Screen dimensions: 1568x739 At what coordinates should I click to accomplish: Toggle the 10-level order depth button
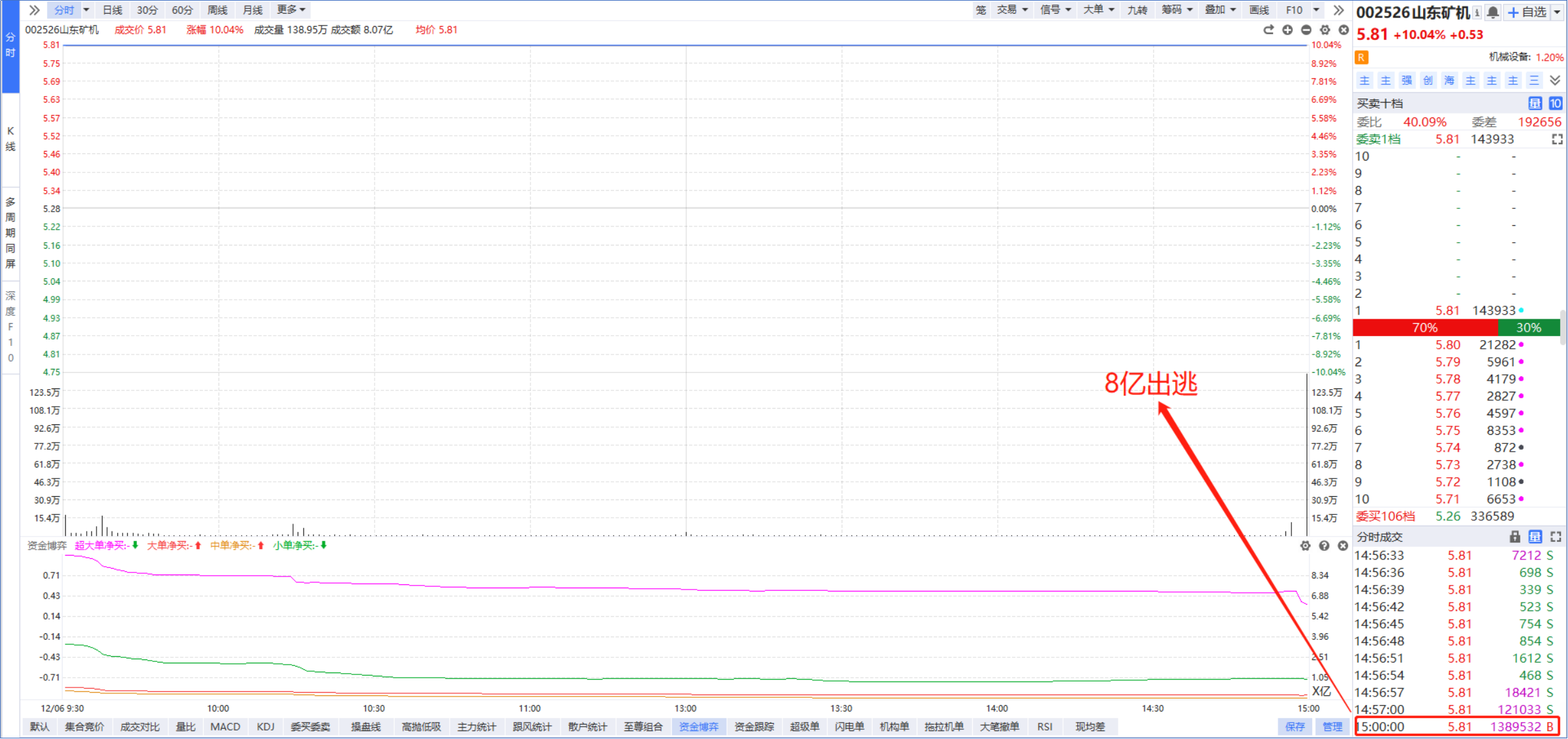click(1555, 103)
